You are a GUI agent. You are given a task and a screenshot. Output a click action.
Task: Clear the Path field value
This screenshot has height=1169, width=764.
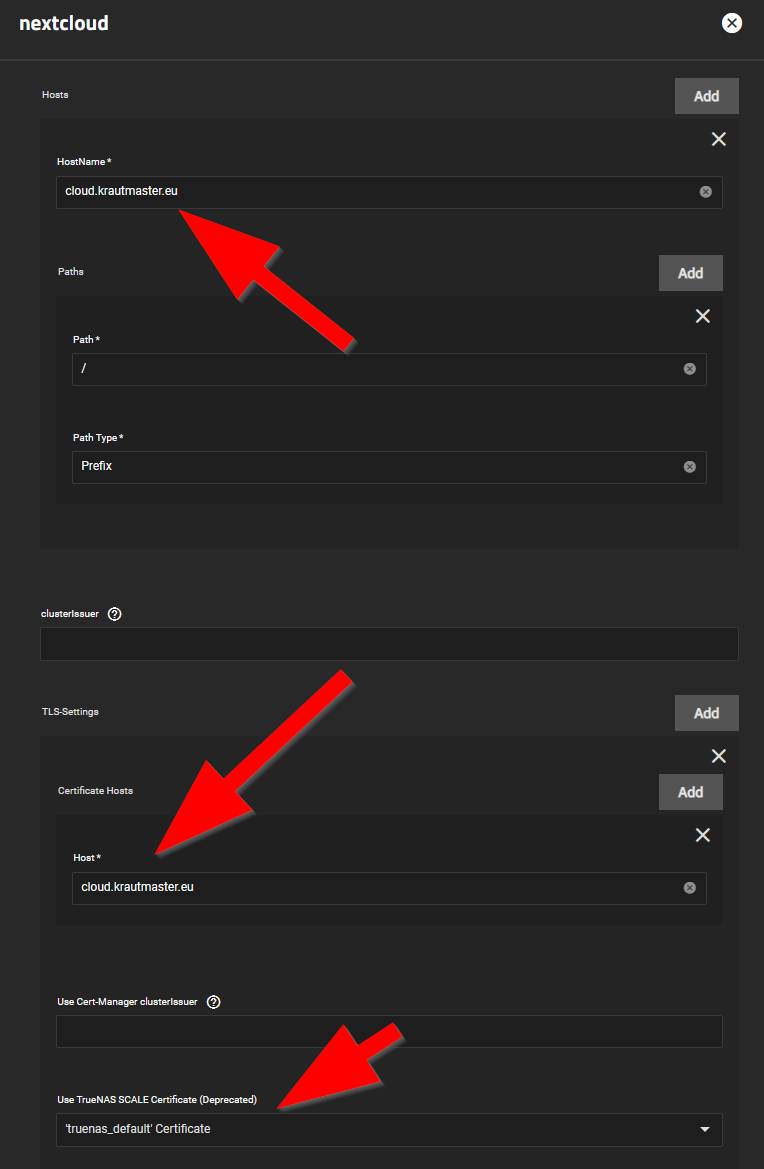point(689,369)
